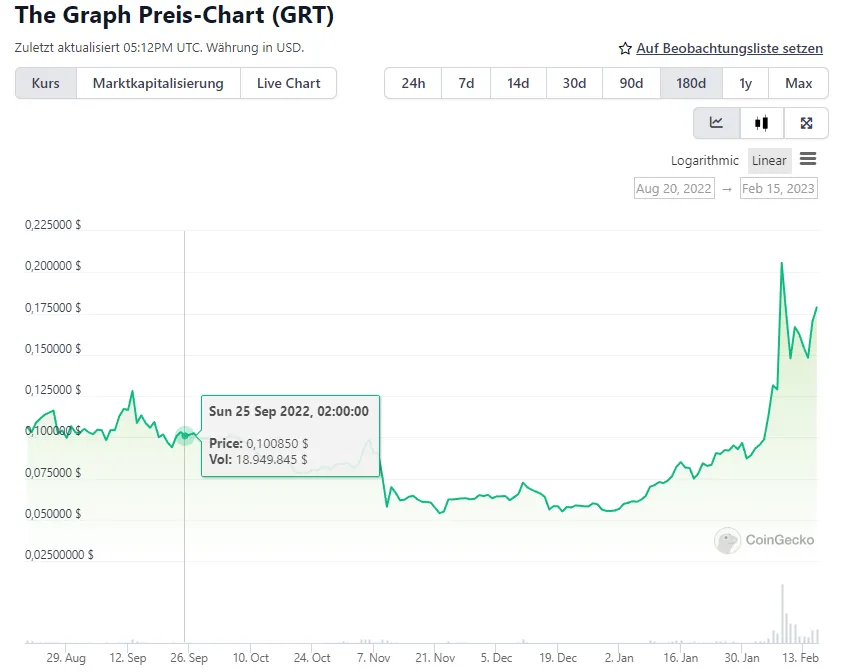Click the 12. Sep date label

tap(128, 658)
